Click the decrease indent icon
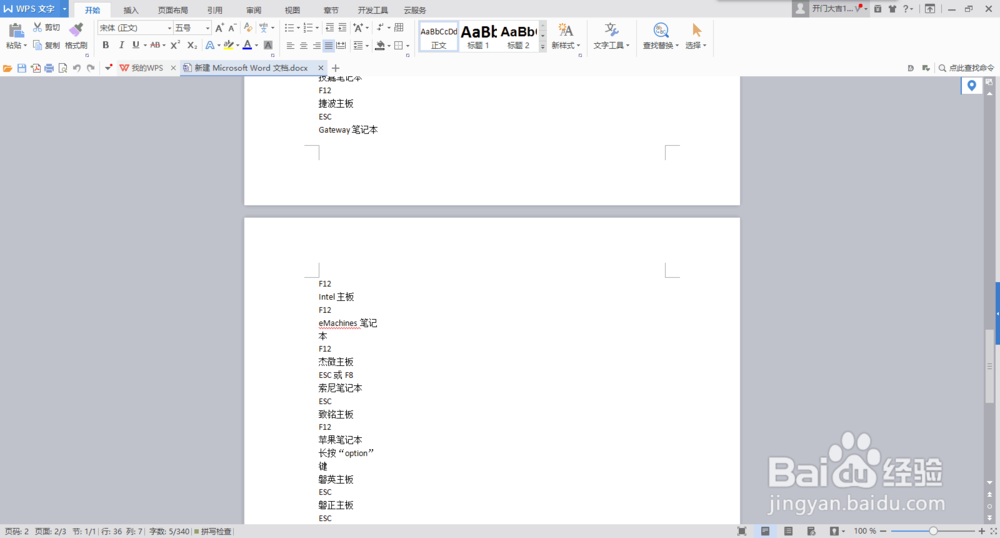Viewport: 1000px width, 538px height. click(329, 27)
